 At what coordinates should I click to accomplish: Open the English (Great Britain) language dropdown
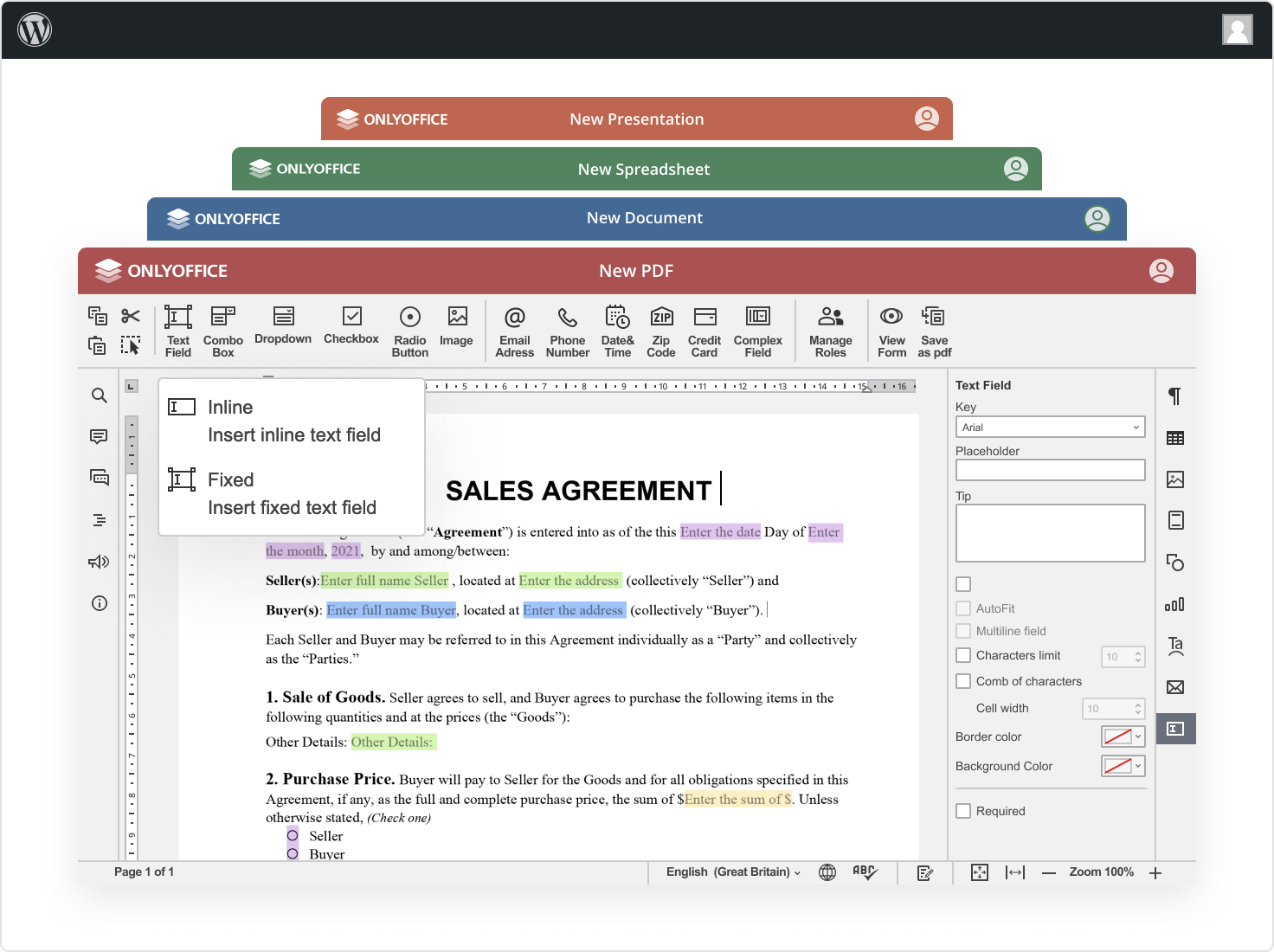click(x=733, y=872)
